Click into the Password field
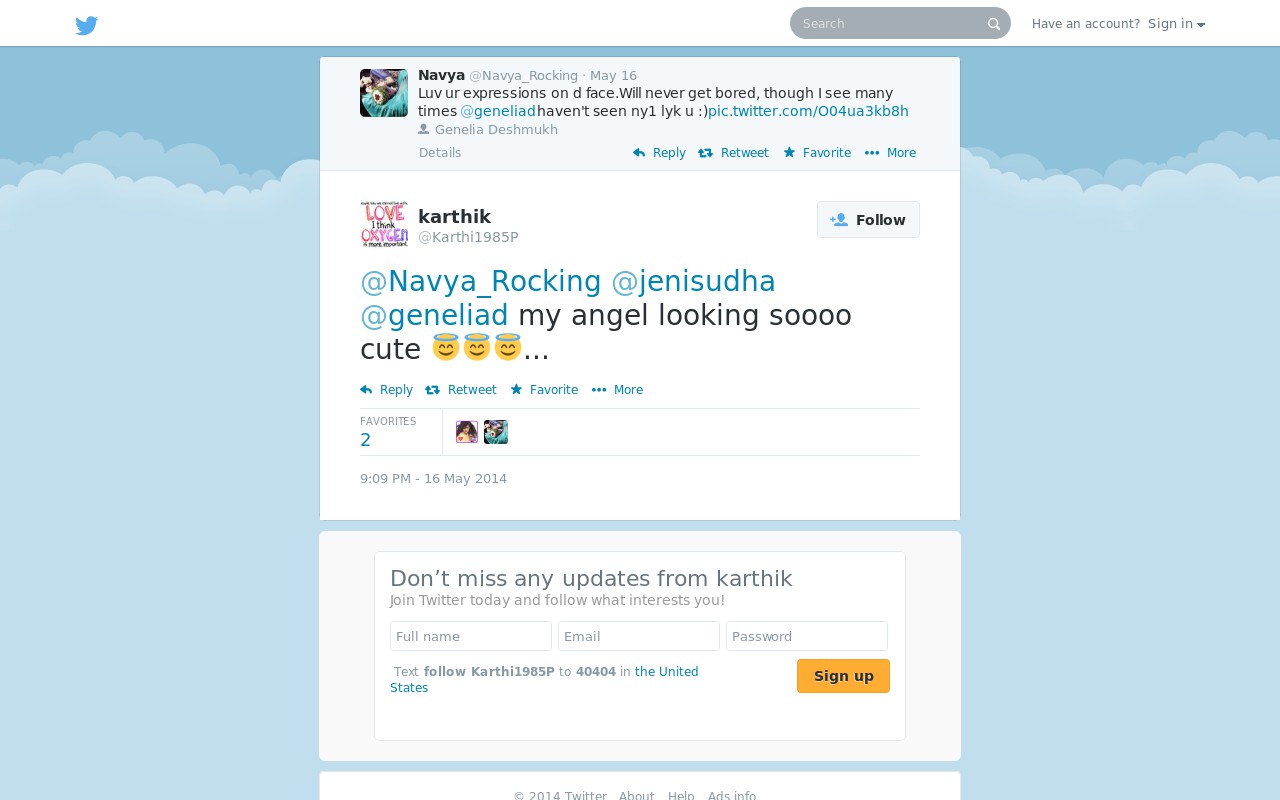 (x=807, y=636)
